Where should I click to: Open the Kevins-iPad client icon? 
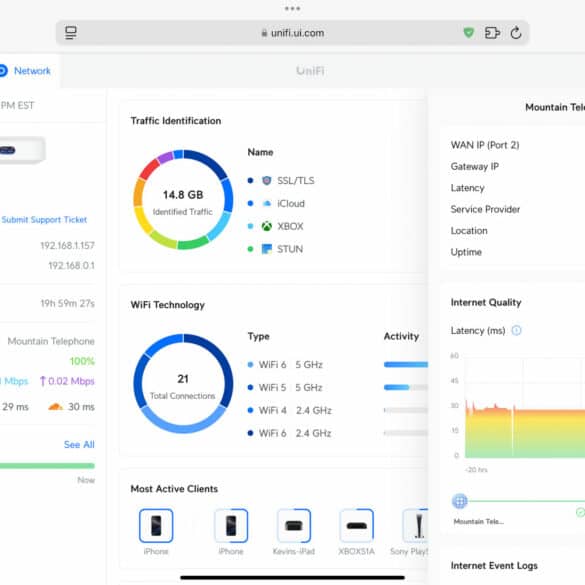(x=294, y=525)
